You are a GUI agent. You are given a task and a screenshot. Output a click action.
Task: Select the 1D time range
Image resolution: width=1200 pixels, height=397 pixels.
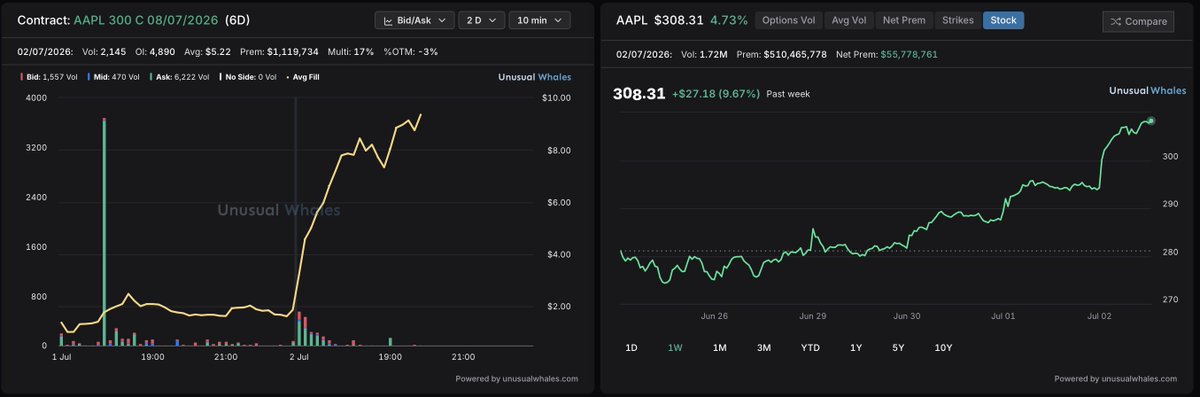coord(631,348)
